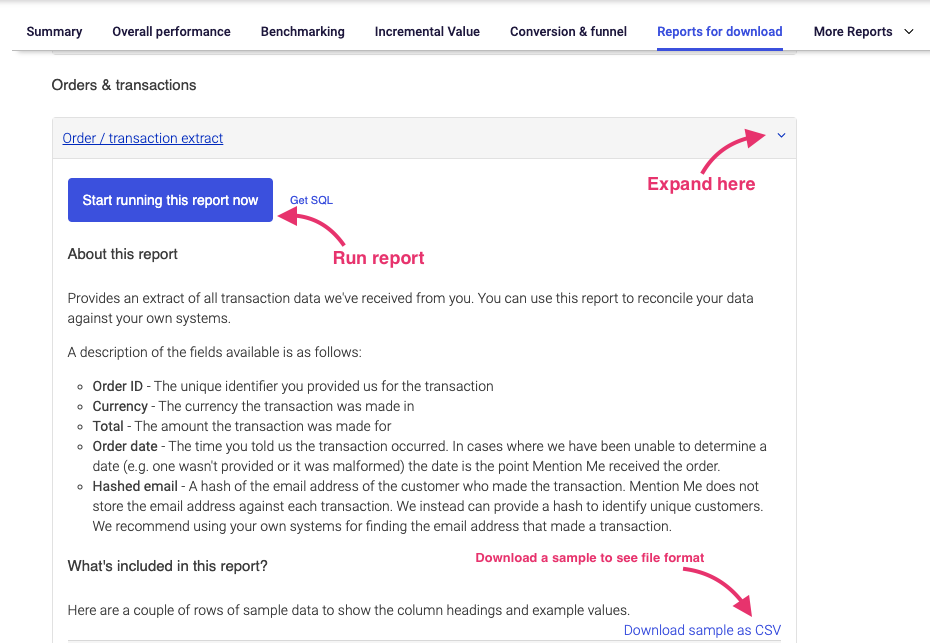Click the About this report heading
This screenshot has width=930, height=643.
[123, 254]
